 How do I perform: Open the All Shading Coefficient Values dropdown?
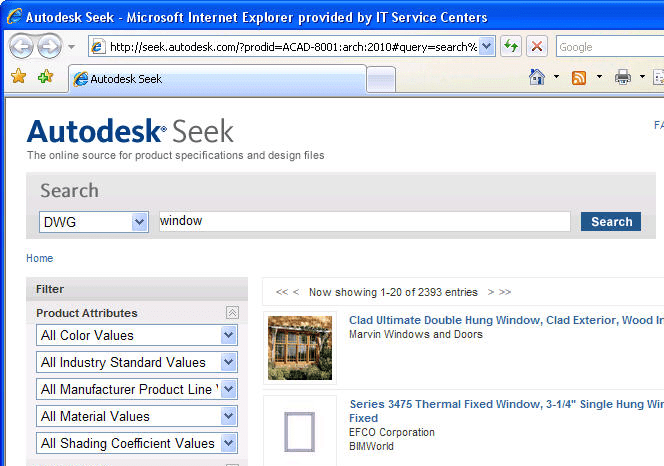[137, 443]
